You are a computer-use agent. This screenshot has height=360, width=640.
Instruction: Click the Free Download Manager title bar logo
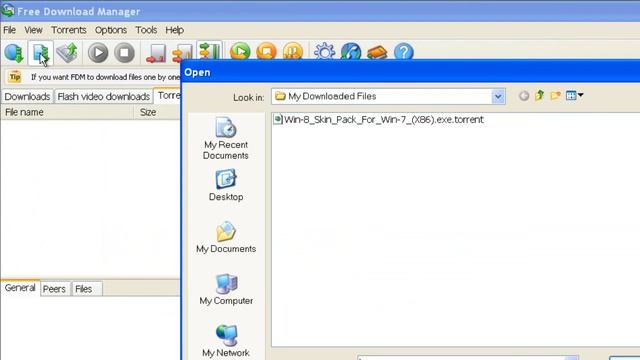pyautogui.click(x=8, y=10)
